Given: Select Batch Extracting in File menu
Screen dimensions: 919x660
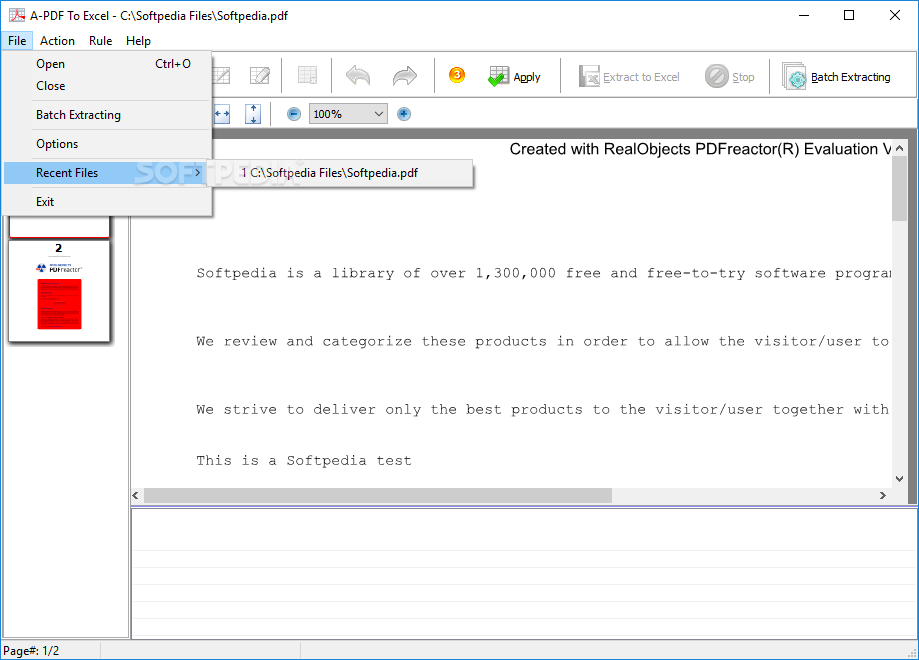Looking at the screenshot, I should 107,115.
